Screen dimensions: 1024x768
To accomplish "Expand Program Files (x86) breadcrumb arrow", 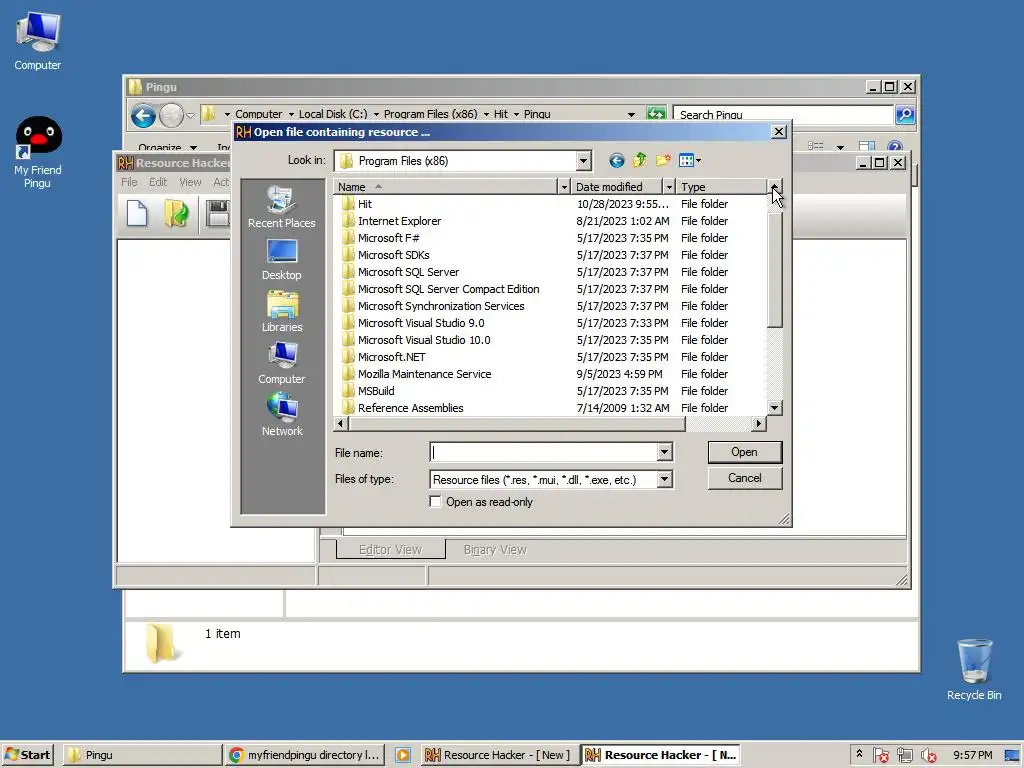I will [x=486, y=114].
